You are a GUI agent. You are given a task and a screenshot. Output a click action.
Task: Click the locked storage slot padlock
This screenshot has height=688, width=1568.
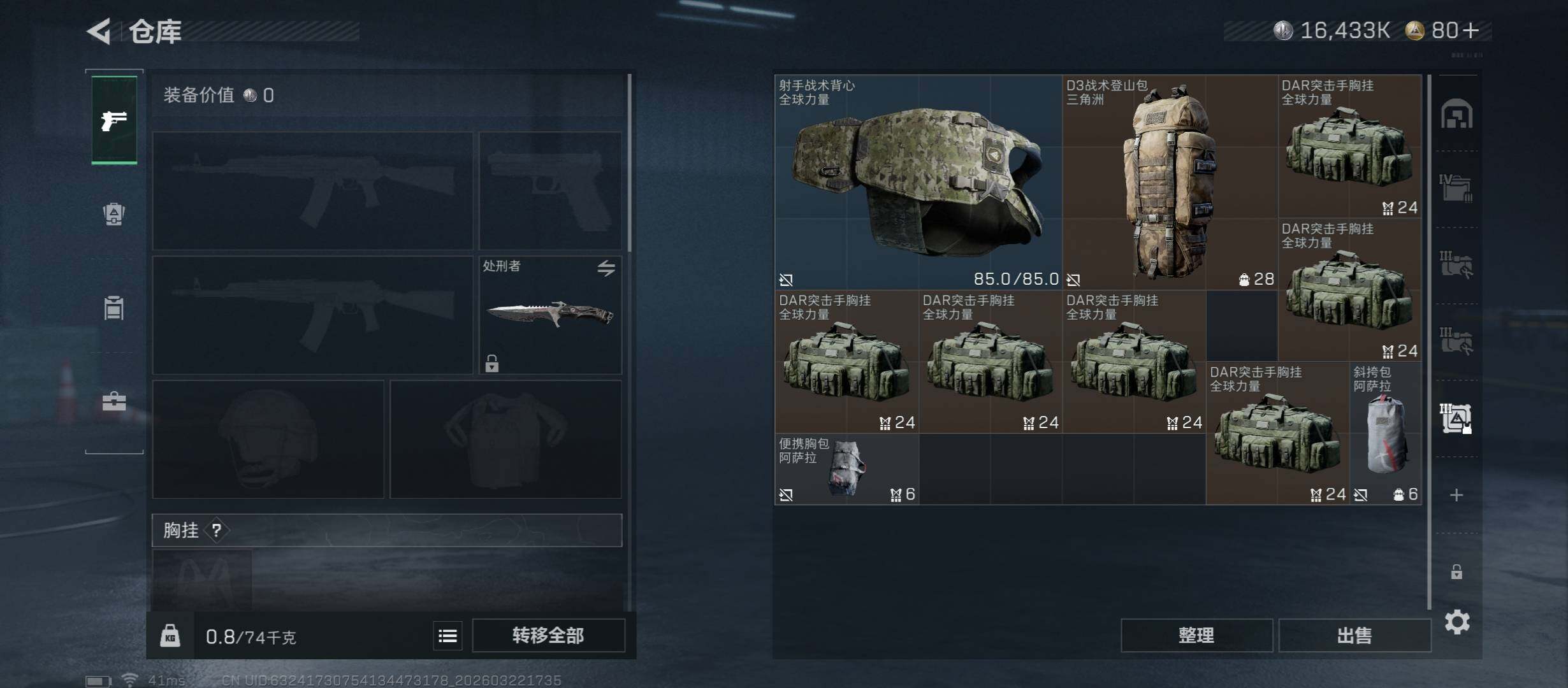coord(1456,571)
